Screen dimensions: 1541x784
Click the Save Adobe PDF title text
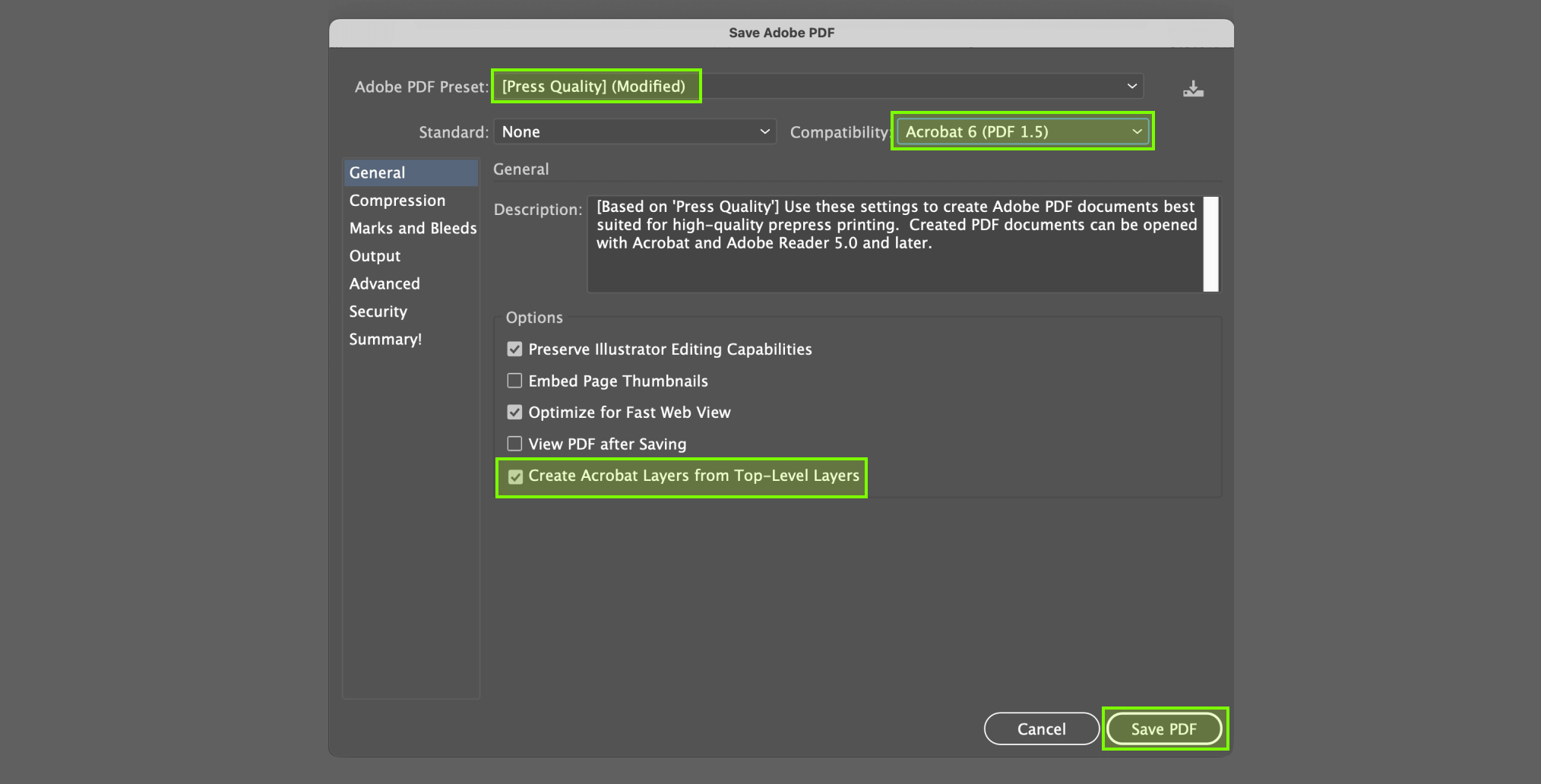781,33
